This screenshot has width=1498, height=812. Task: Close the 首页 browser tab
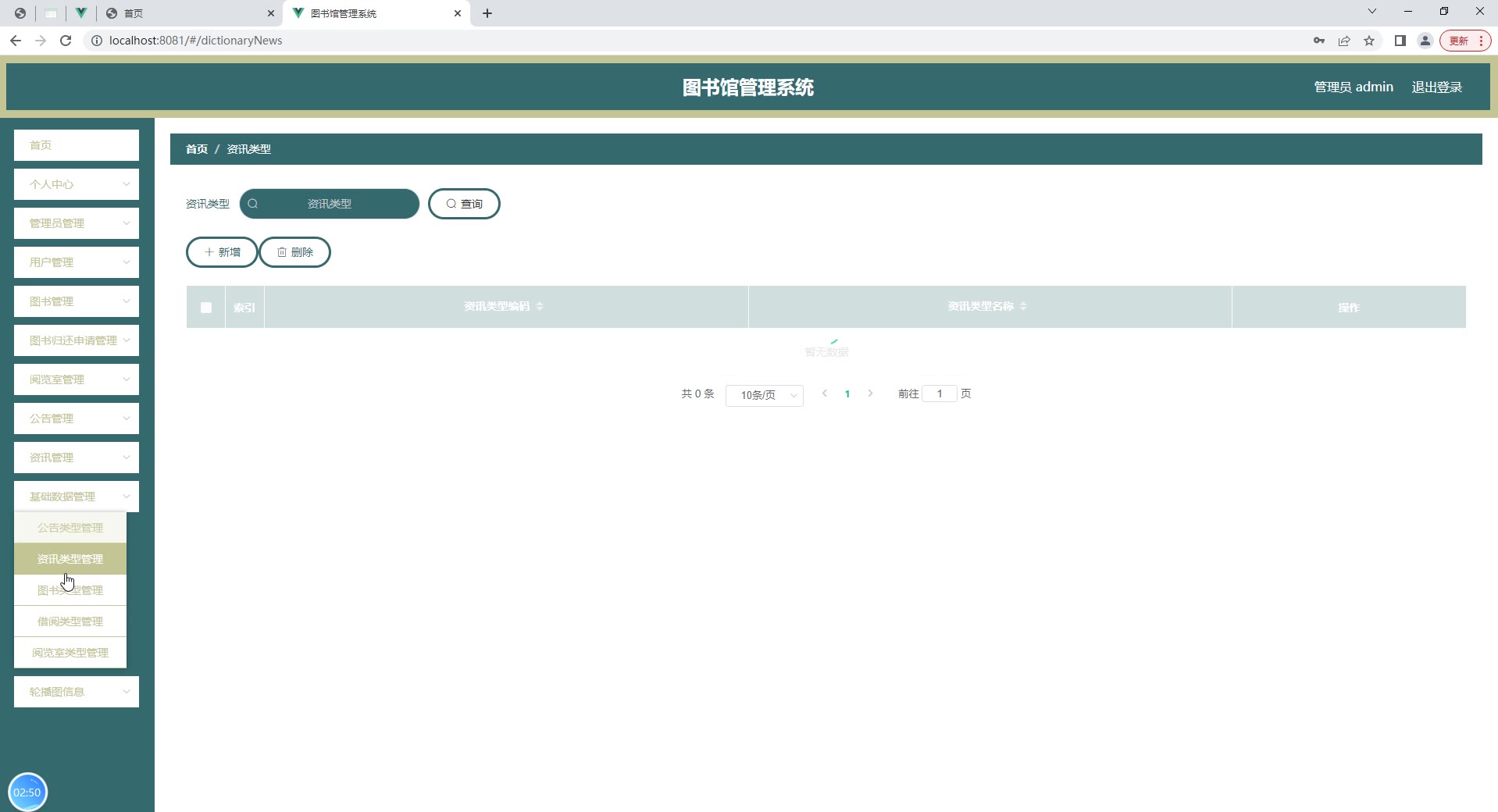(271, 13)
